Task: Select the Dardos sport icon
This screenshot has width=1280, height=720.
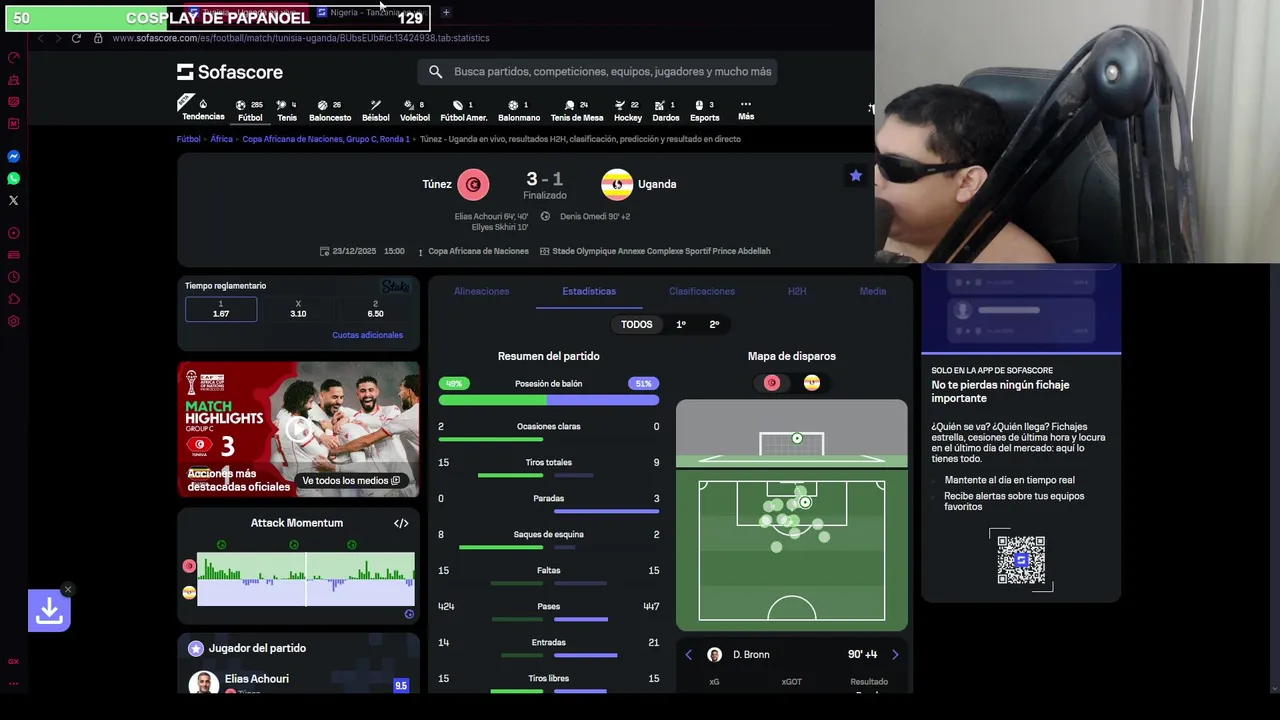Action: click(x=666, y=110)
